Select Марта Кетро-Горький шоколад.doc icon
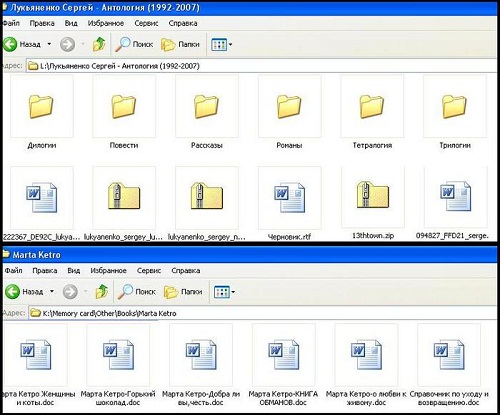 click(118, 354)
